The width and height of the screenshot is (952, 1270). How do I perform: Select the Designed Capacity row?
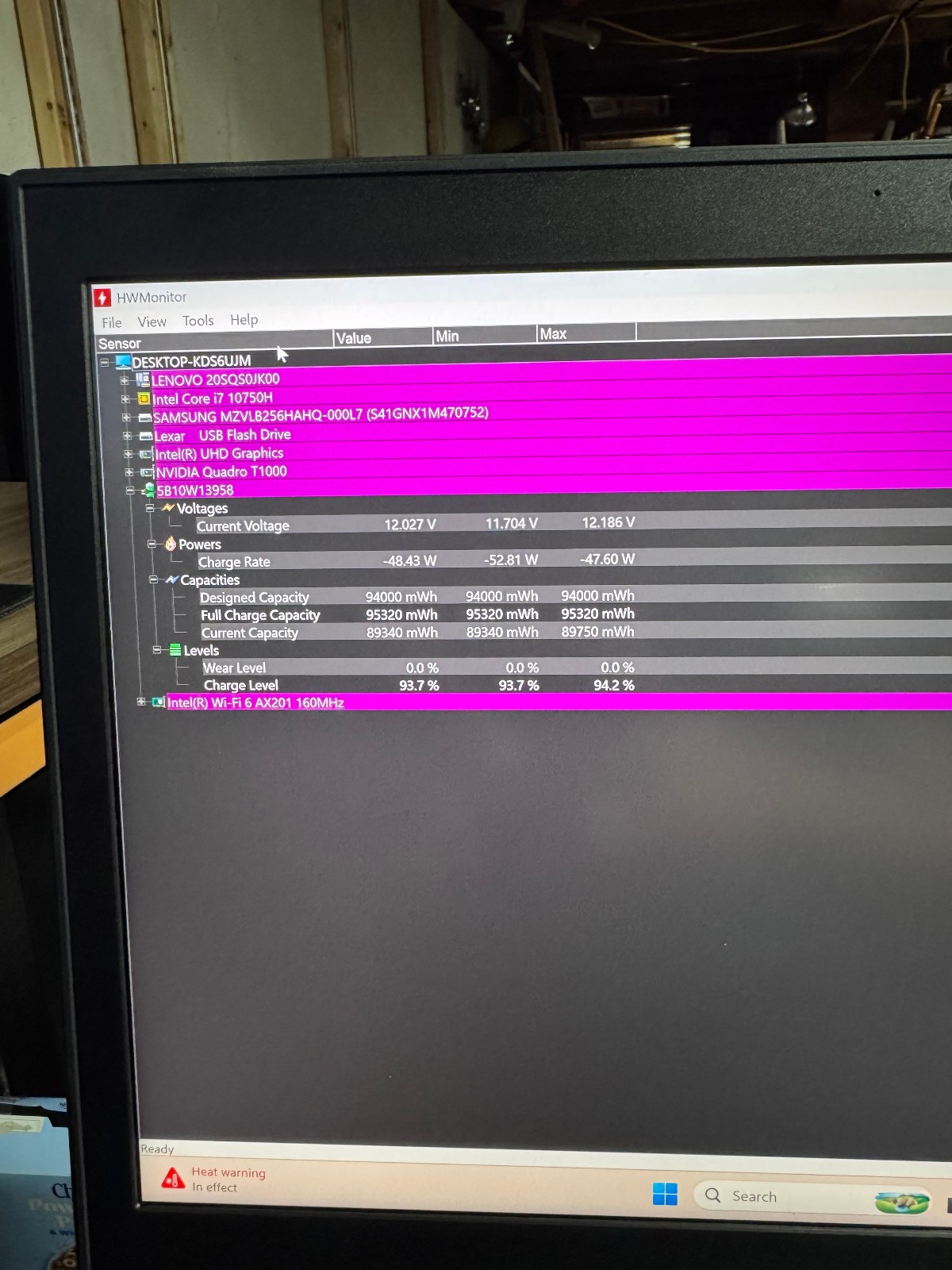[x=575, y=595]
